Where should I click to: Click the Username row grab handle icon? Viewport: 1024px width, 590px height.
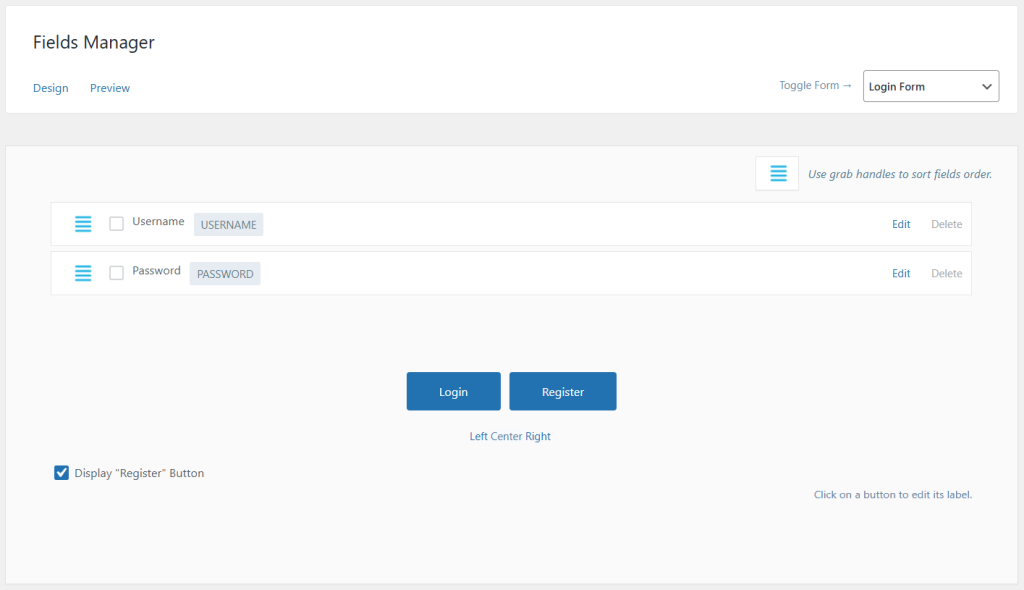pyautogui.click(x=83, y=224)
